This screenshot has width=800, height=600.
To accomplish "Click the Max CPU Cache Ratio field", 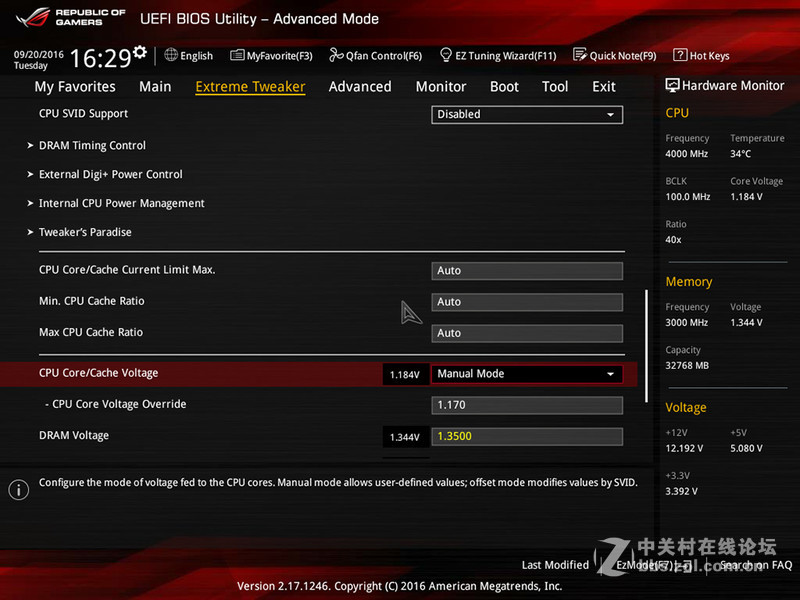I will (x=527, y=333).
